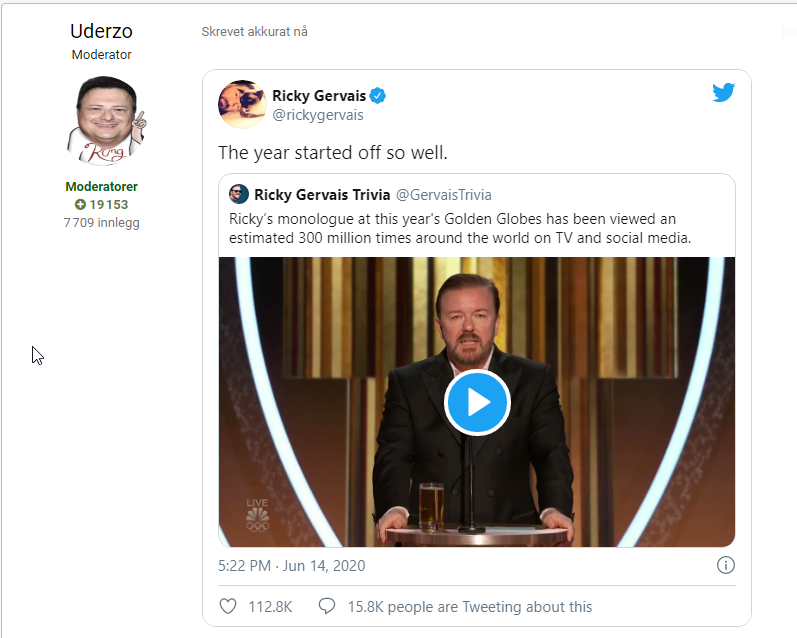Open 15.8K people are Tweeting about this
Viewport: 797px width, 638px height.
[x=470, y=606]
